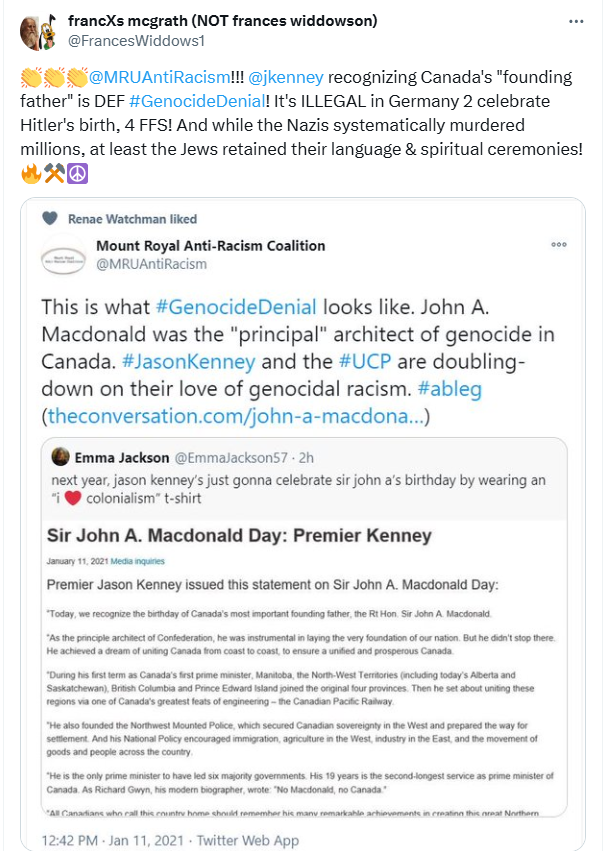
Task: Click the Mount Royal Anti-Racism Coalition name
Action: click(210, 246)
